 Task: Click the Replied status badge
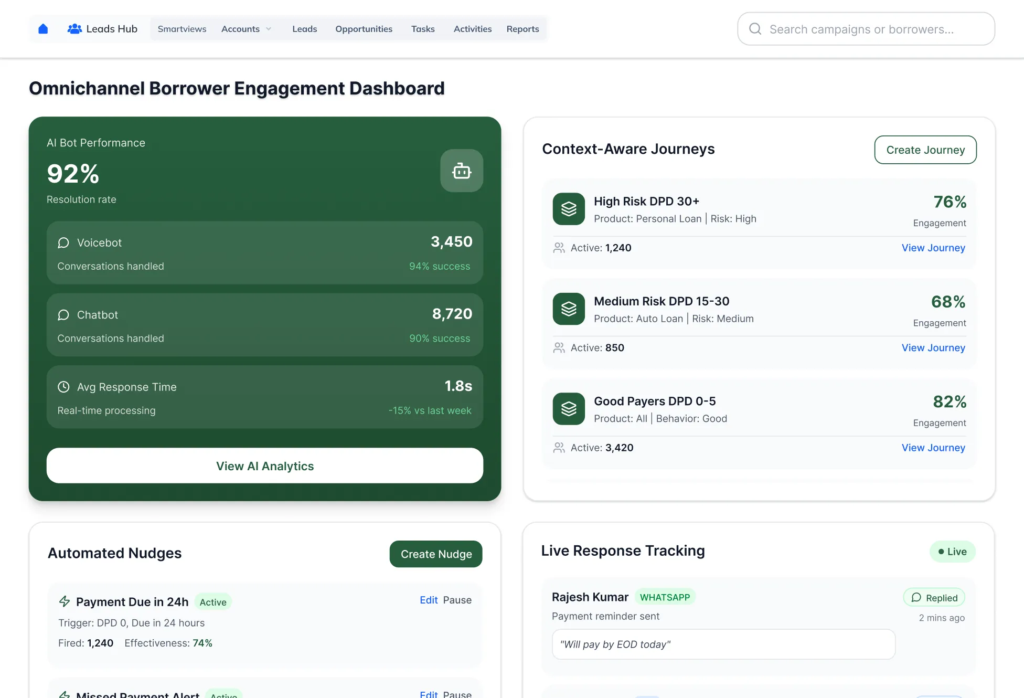pyautogui.click(x=934, y=597)
